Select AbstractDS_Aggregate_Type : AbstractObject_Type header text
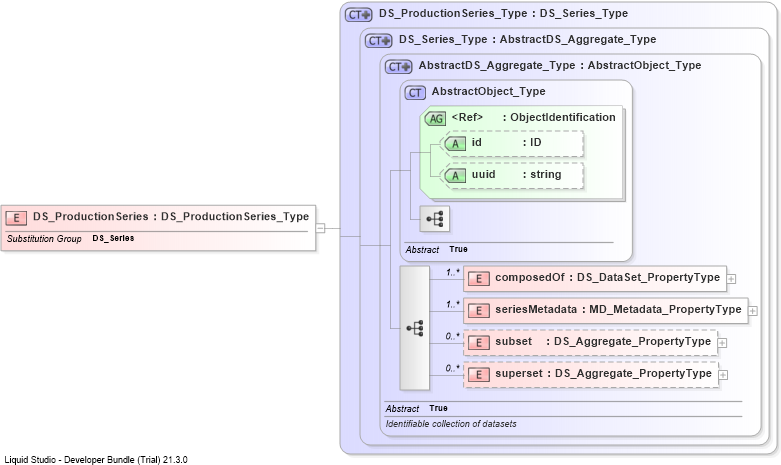The width and height of the screenshot is (781, 465). pyautogui.click(x=560, y=65)
